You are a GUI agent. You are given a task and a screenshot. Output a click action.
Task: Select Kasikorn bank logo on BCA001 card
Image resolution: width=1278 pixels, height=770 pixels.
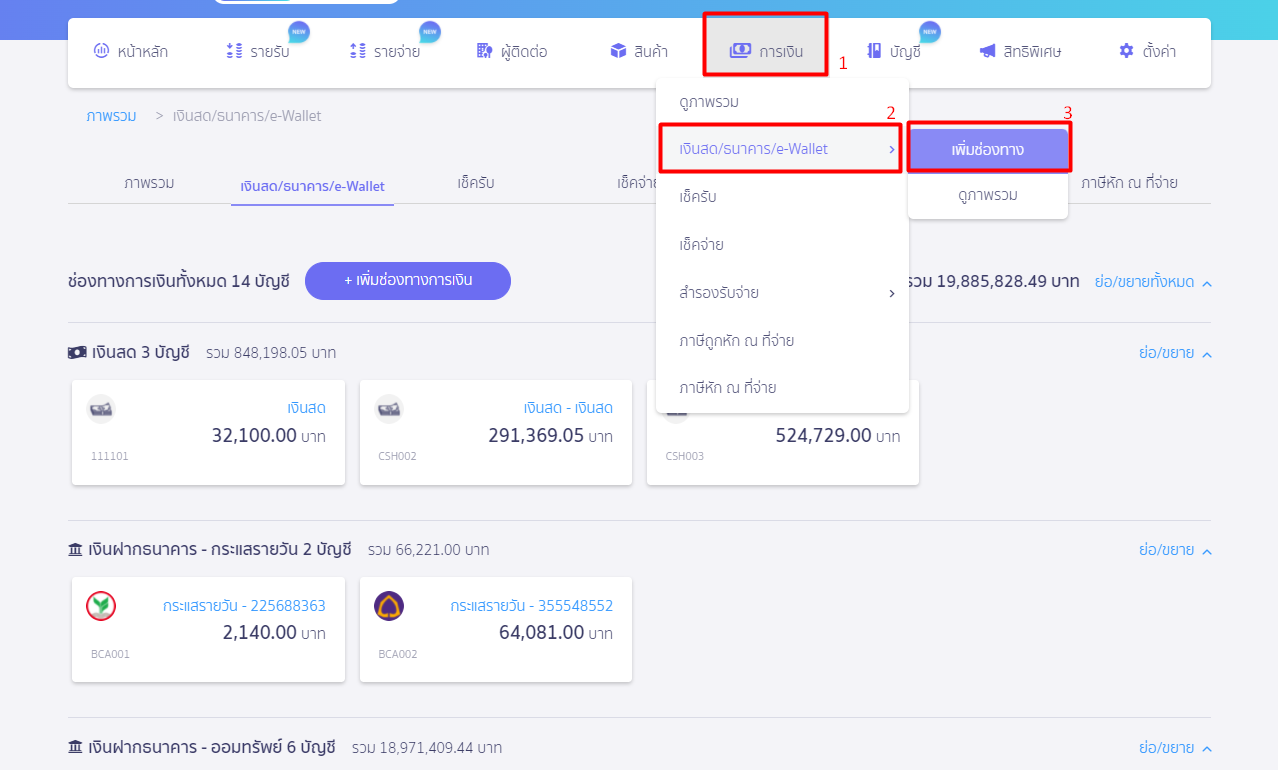pyautogui.click(x=101, y=606)
